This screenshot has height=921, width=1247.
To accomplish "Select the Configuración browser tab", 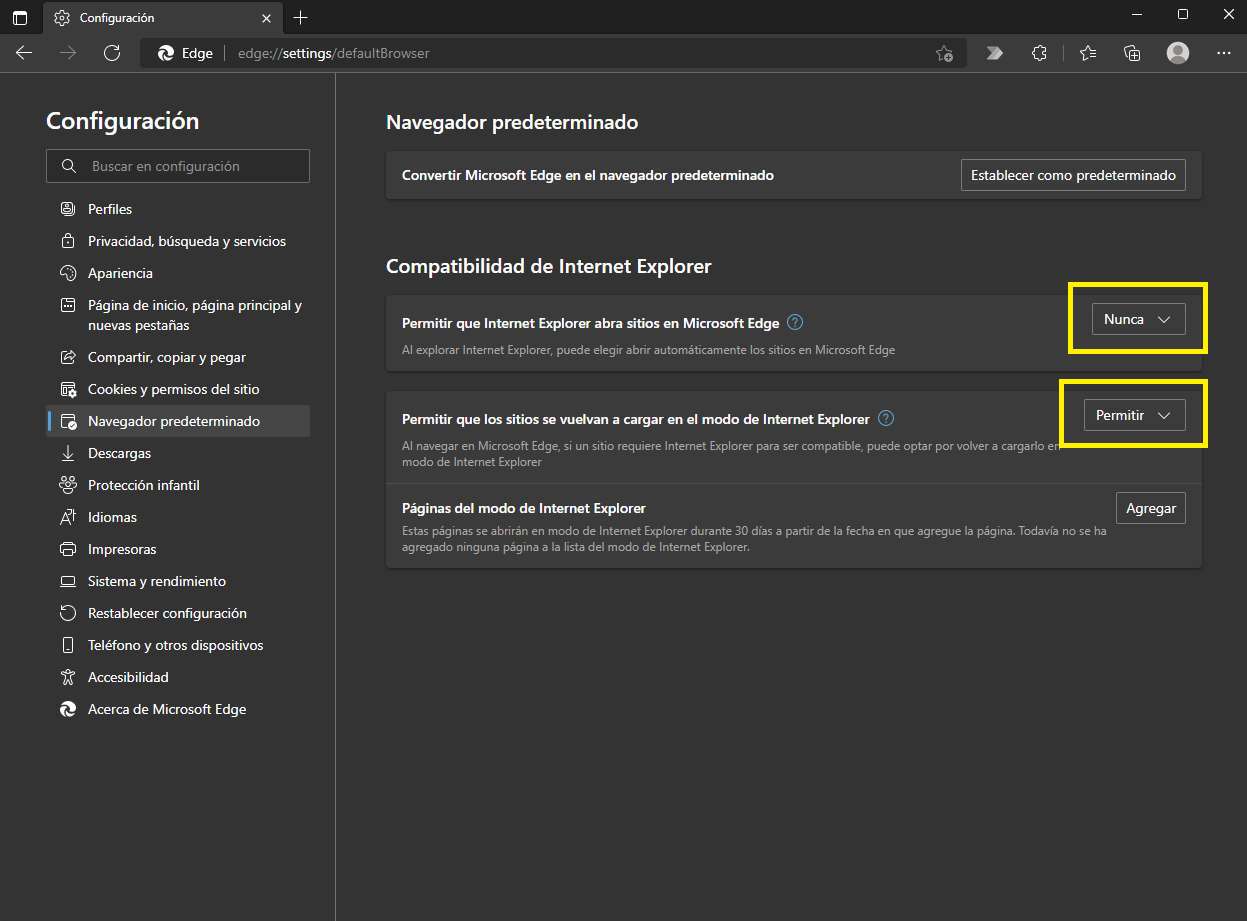I will [x=164, y=18].
